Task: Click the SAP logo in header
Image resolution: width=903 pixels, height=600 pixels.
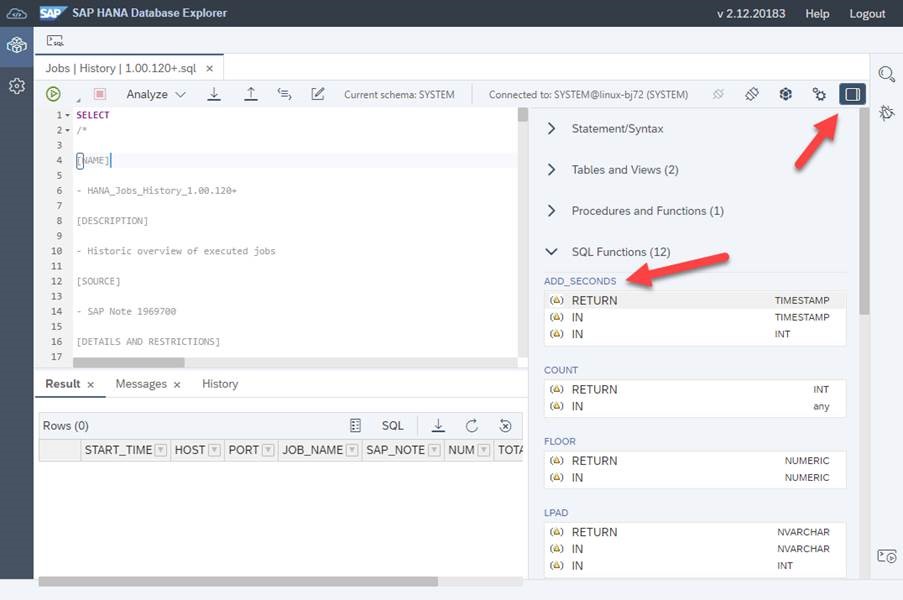Action: pyautogui.click(x=52, y=13)
